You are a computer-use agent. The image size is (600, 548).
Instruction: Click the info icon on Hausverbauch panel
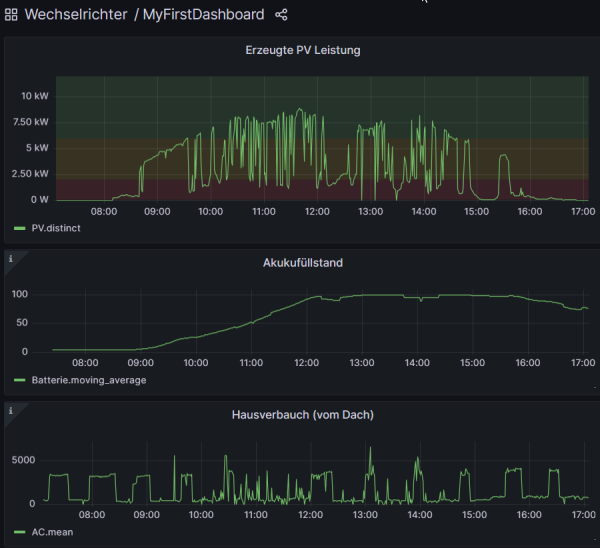11,411
